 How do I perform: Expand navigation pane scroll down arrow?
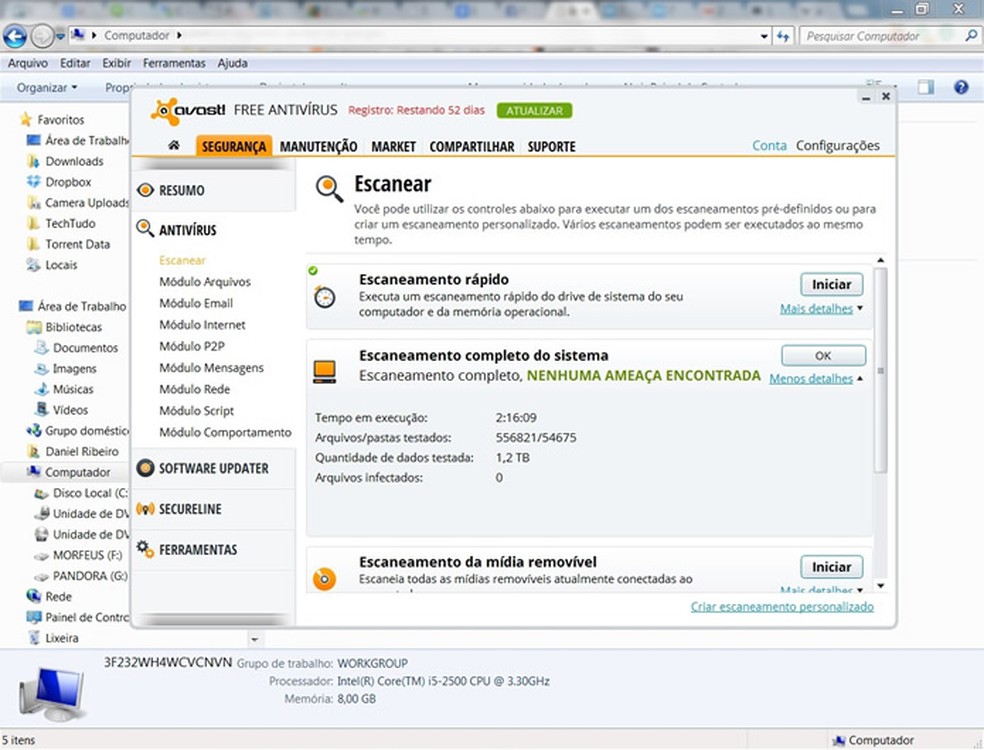click(x=255, y=640)
